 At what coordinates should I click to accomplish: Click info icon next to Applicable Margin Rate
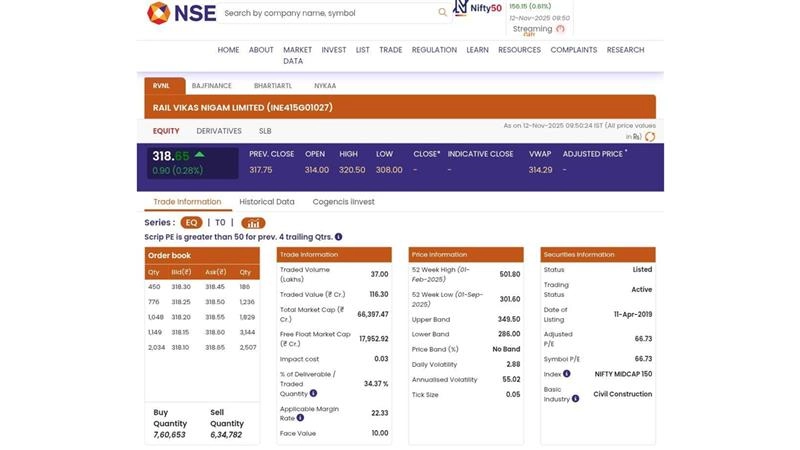tap(300, 418)
